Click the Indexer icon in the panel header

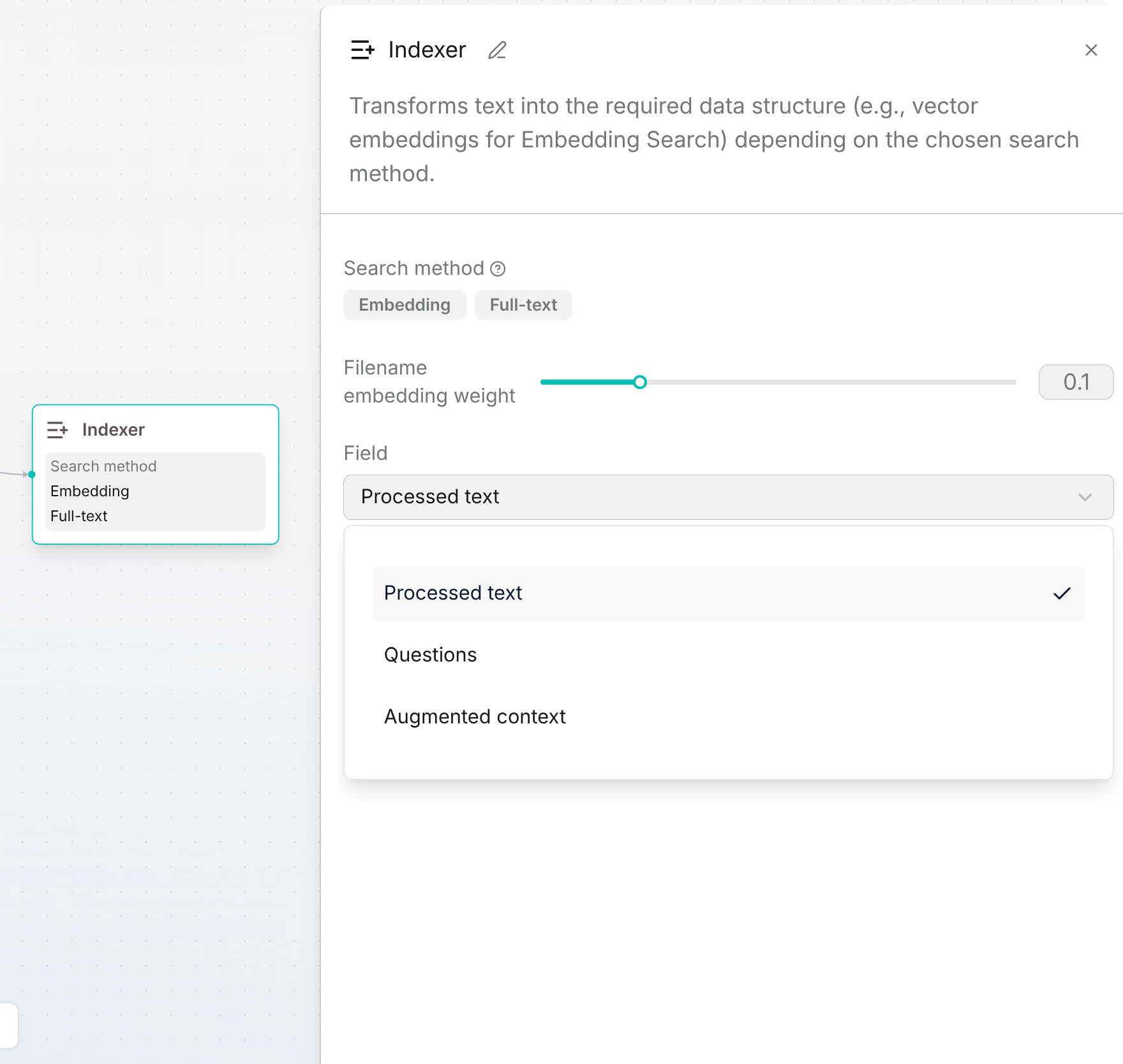pyautogui.click(x=362, y=50)
